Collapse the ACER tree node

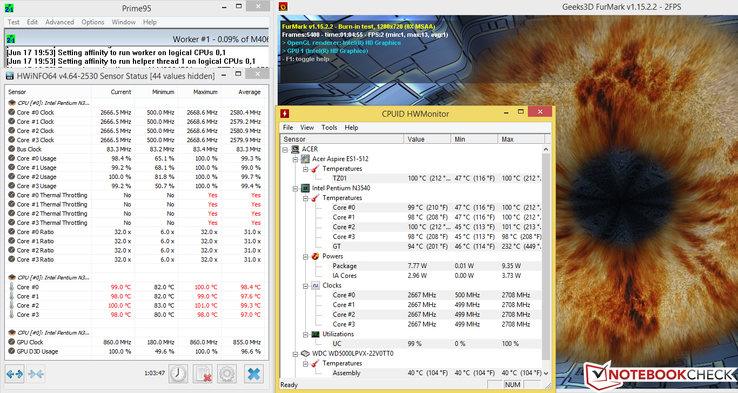click(x=285, y=149)
